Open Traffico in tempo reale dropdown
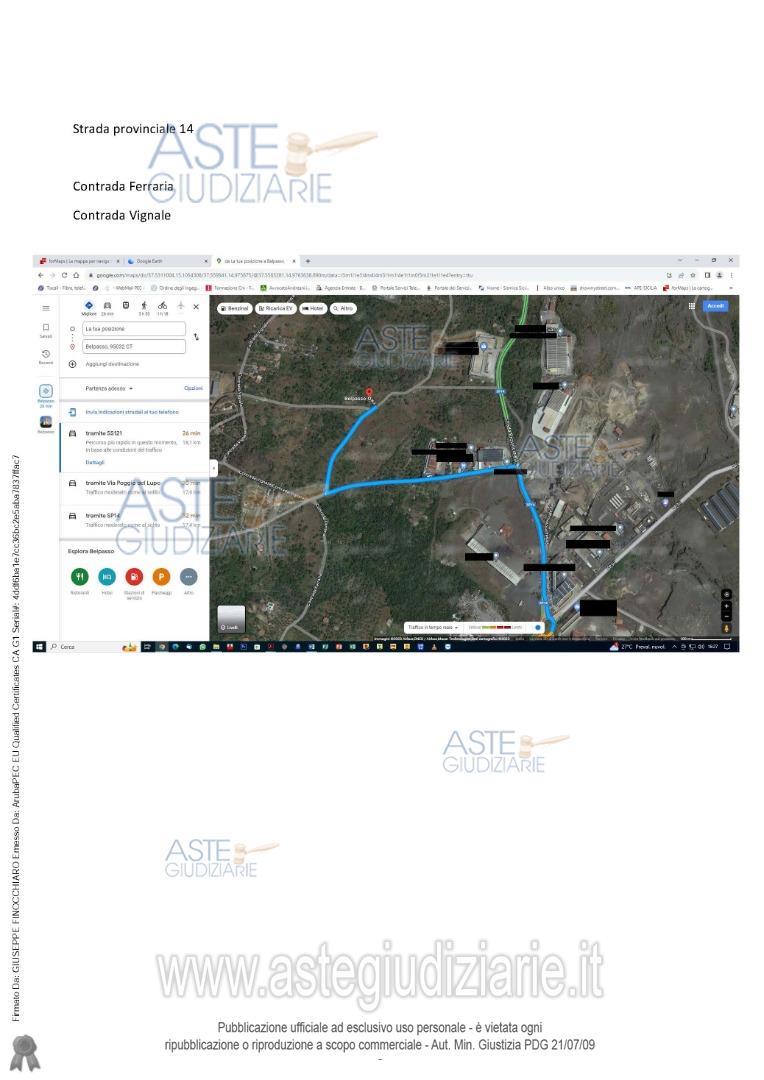The height and width of the screenshot is (1080, 764). pos(432,627)
